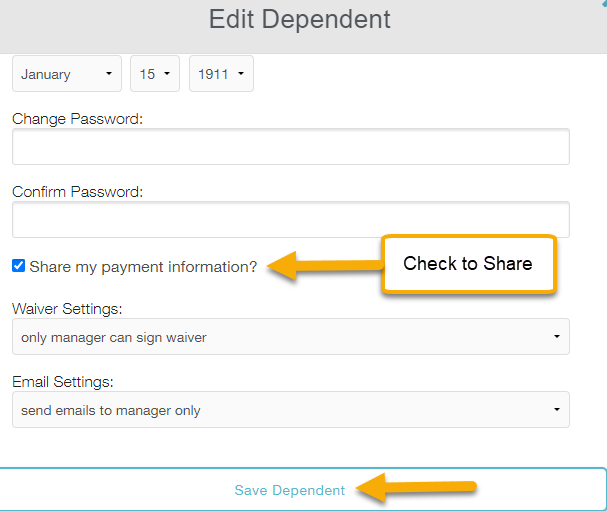
Task: Click the caret on "send emails to manager only"
Action: pyautogui.click(x=556, y=411)
